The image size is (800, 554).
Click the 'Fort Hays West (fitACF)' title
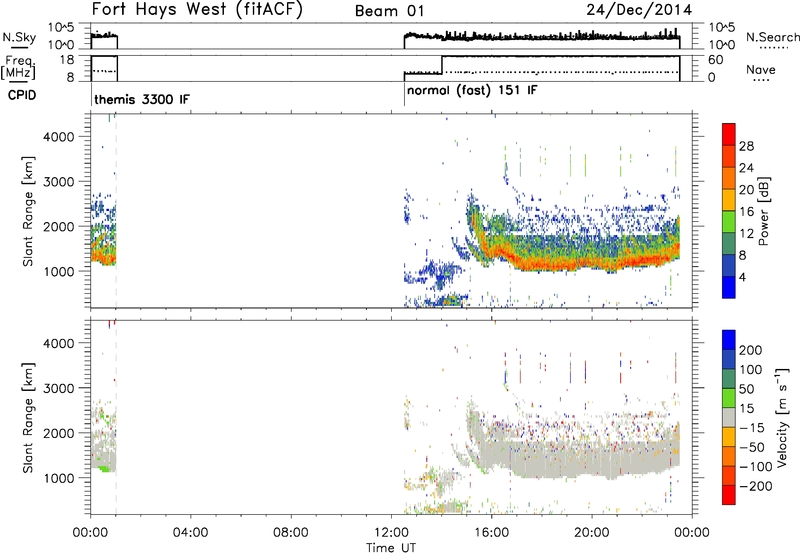point(197,10)
